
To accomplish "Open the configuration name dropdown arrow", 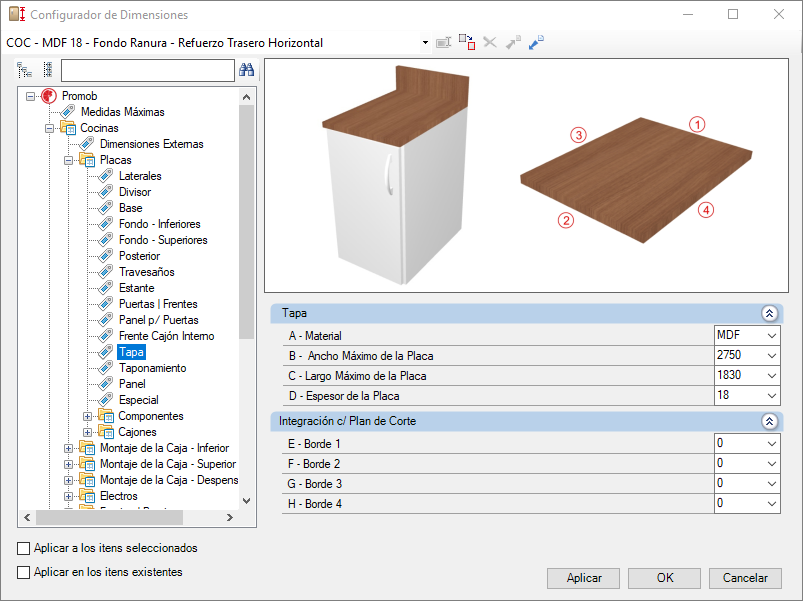I will tap(425, 42).
